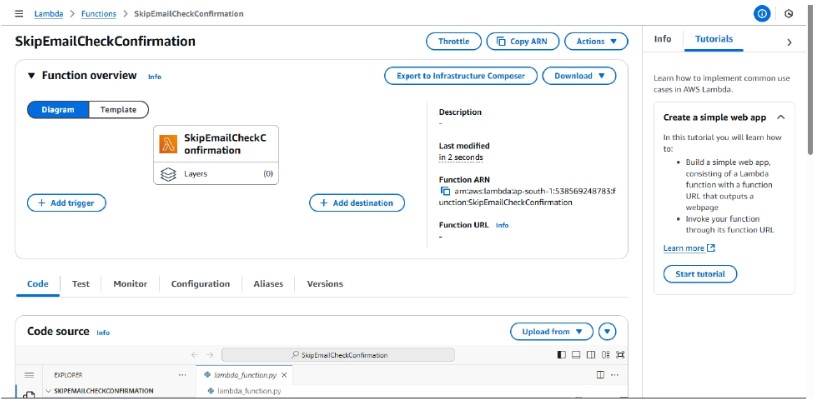Image resolution: width=821 pixels, height=407 pixels.
Task: Toggle bottom panel layout icon
Action: pyautogui.click(x=576, y=355)
